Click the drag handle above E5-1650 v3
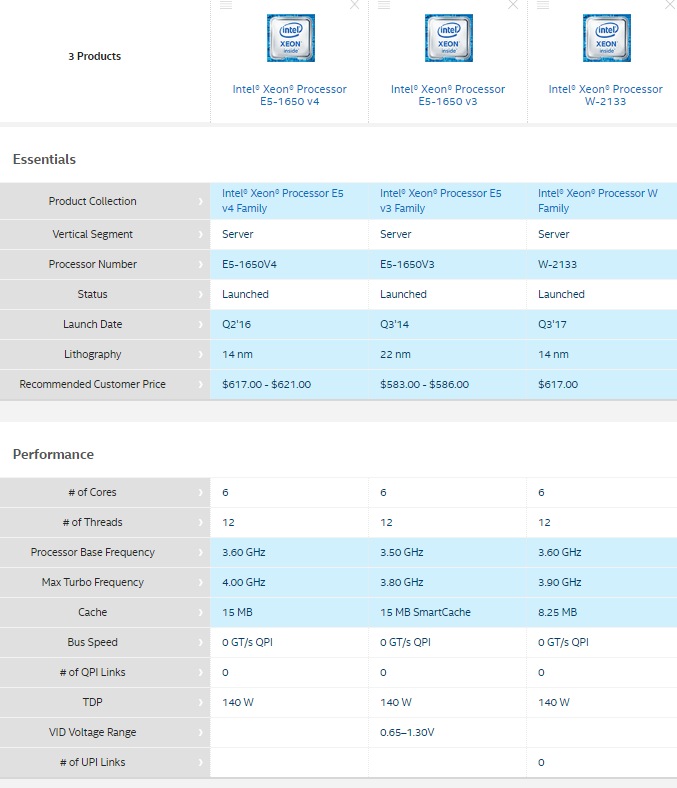This screenshot has width=677, height=788. point(384,5)
